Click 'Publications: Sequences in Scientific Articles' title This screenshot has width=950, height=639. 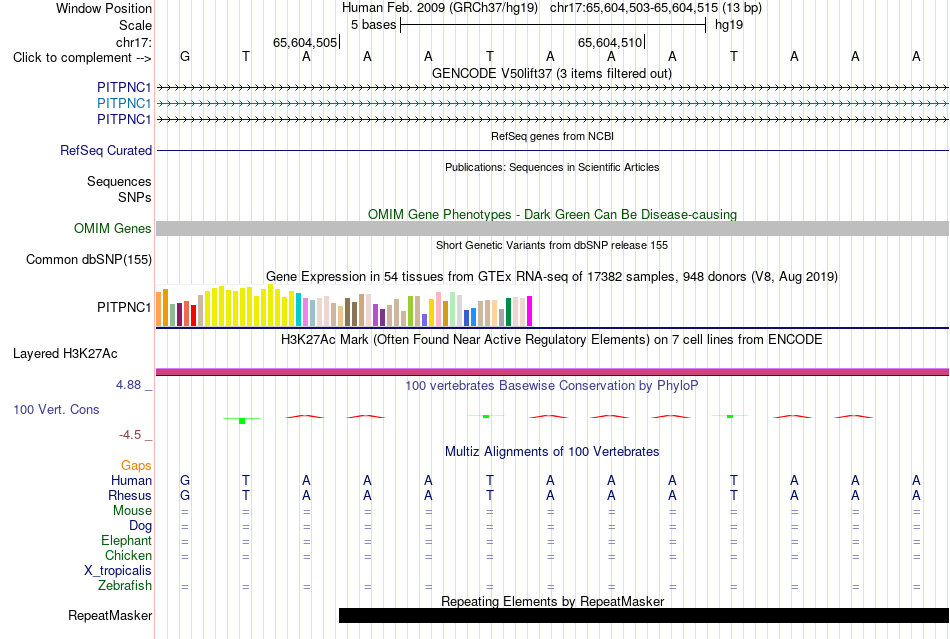tap(552, 167)
